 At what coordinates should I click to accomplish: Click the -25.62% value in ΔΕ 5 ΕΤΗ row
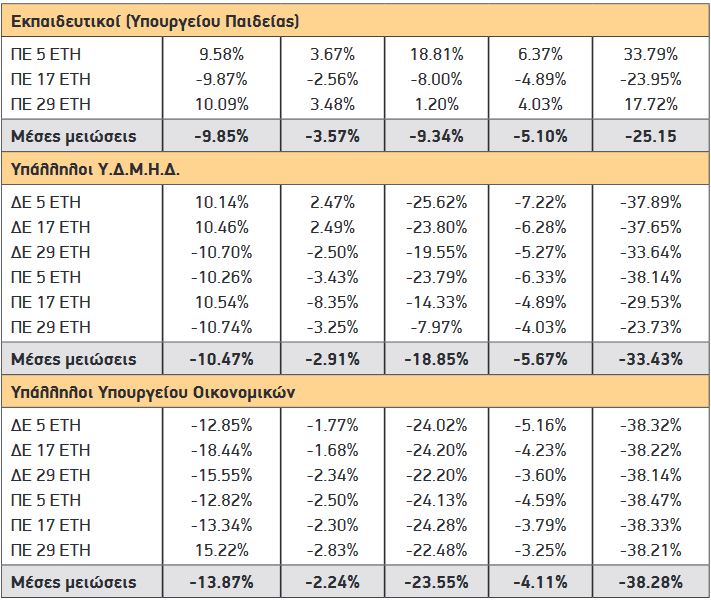[437, 202]
